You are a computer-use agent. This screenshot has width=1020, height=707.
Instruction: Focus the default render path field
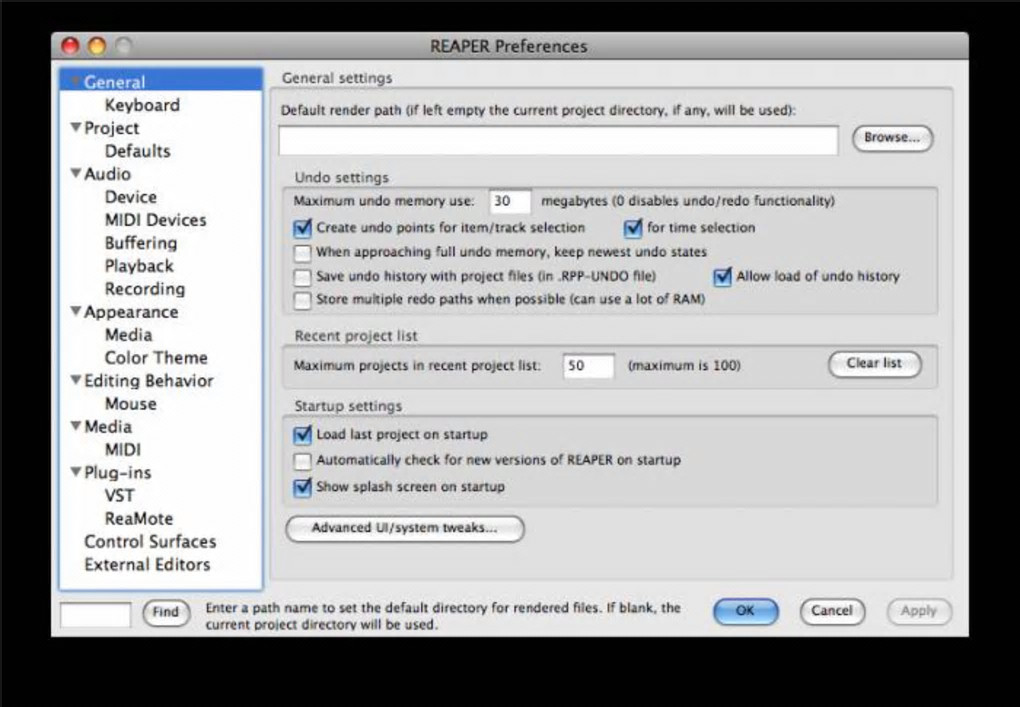558,140
